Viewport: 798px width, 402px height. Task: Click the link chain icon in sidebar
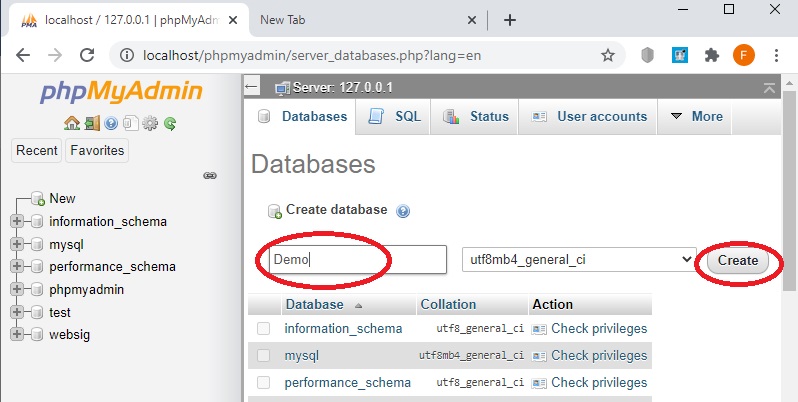(x=210, y=176)
